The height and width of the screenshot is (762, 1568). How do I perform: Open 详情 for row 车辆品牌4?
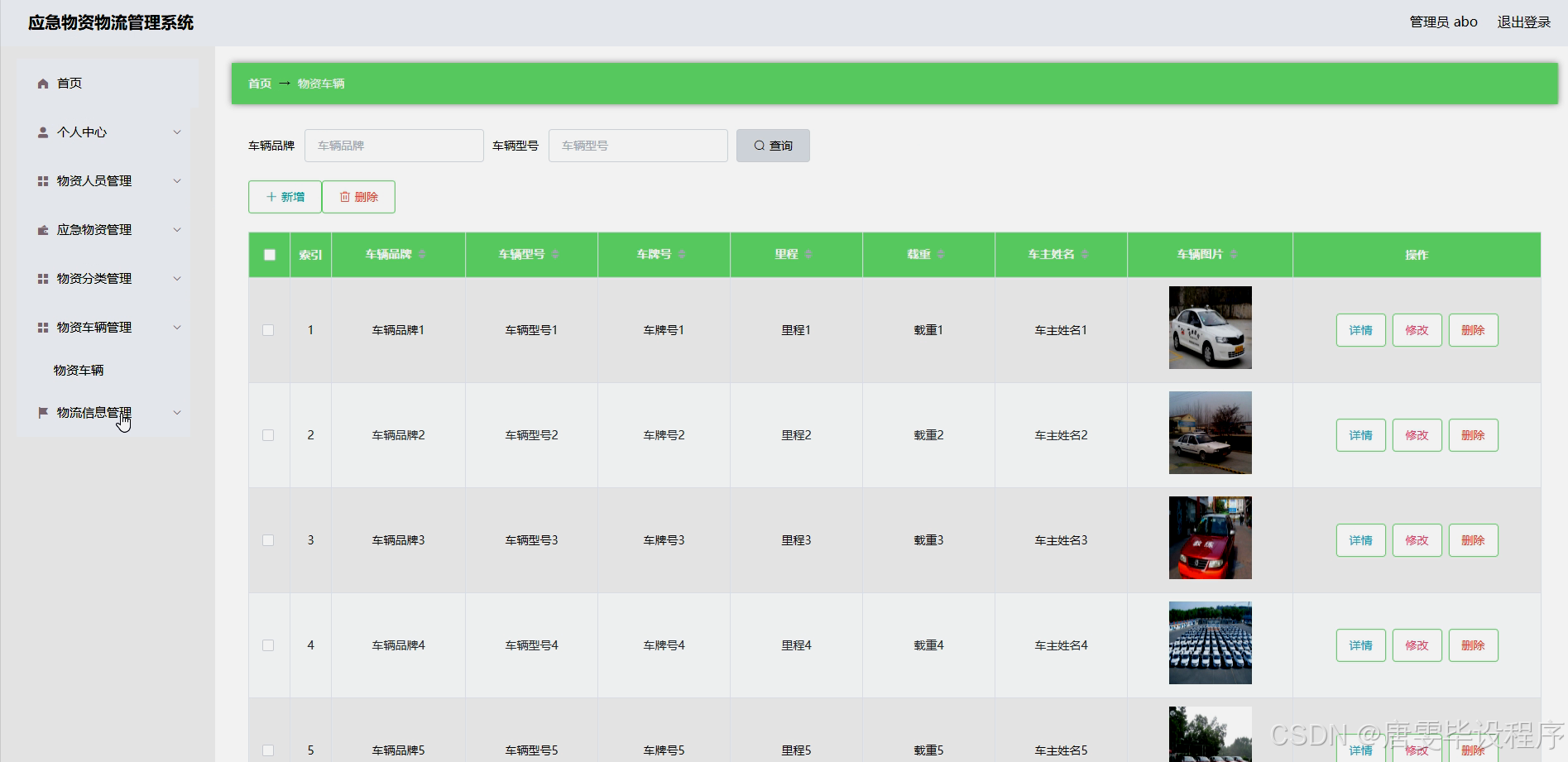pos(1360,645)
